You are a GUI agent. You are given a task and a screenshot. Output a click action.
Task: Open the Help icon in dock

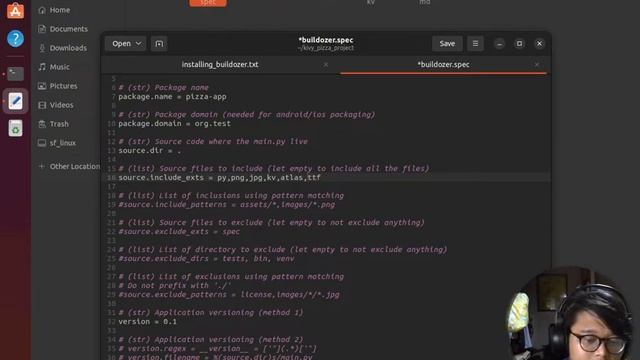click(16, 39)
